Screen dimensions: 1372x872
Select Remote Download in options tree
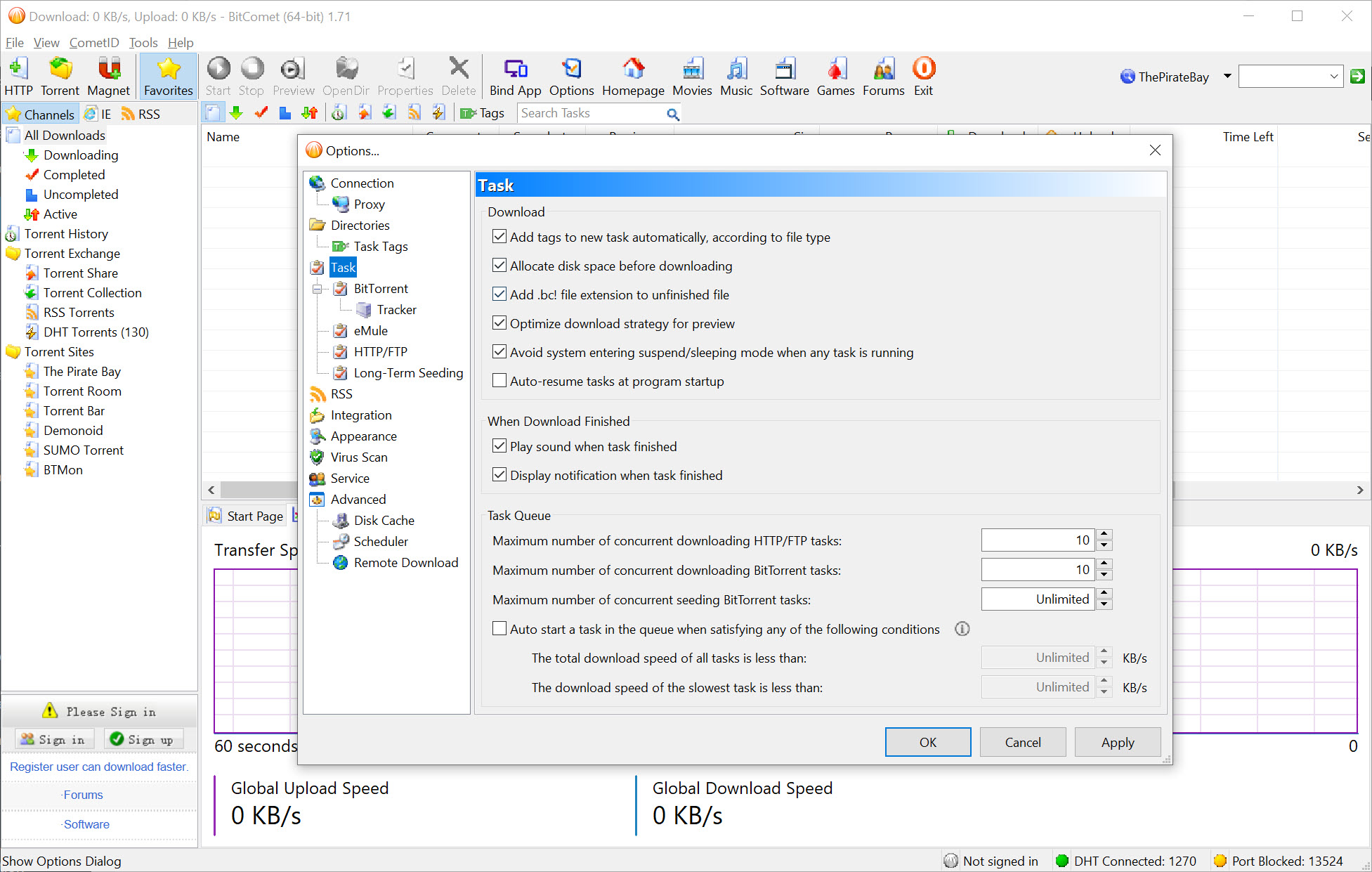(405, 563)
